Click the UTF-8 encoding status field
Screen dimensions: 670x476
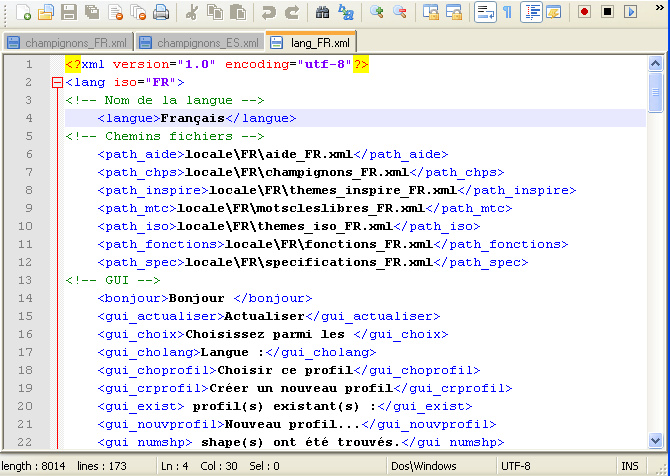pos(515,466)
